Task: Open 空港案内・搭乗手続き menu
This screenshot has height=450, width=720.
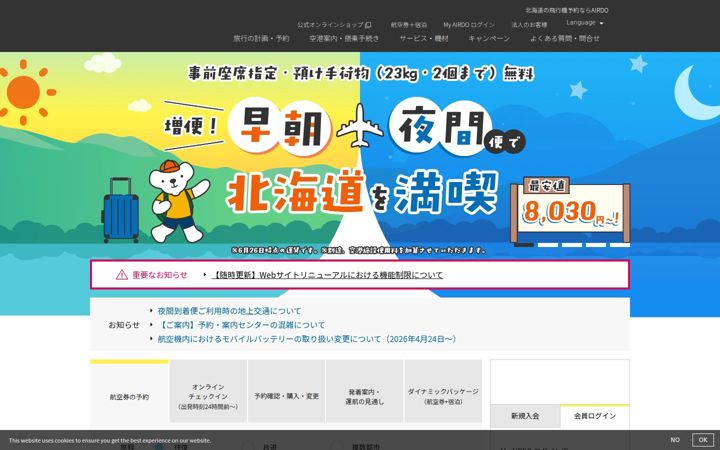Action: tap(344, 39)
